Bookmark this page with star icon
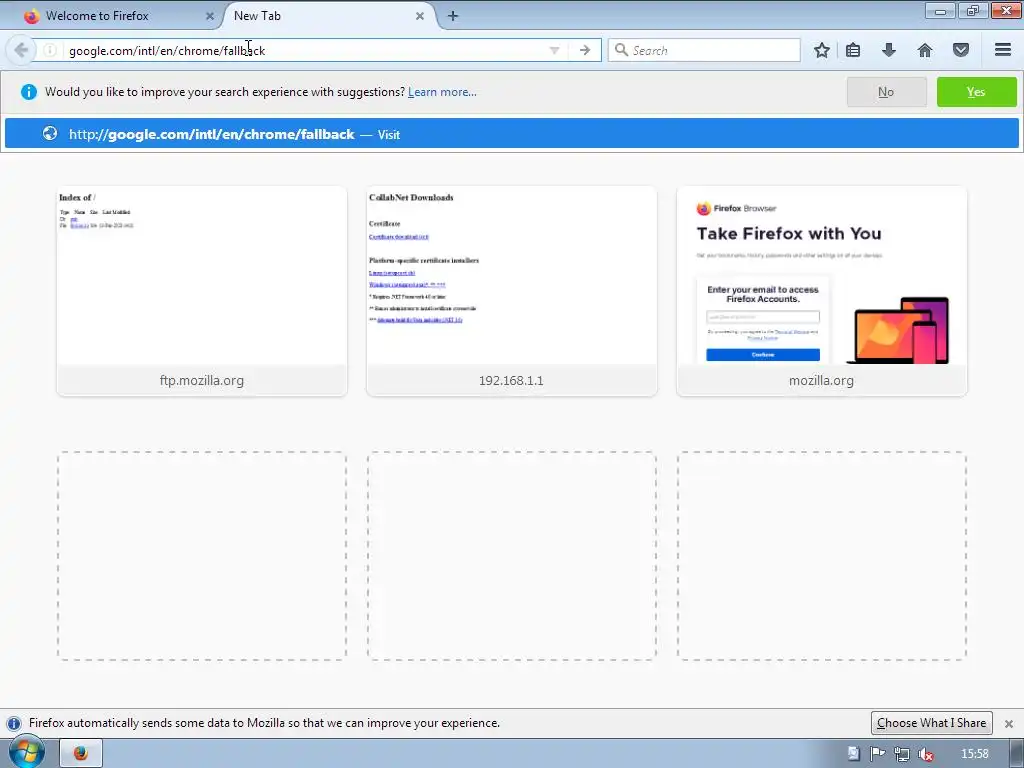This screenshot has height=768, width=1024. [x=822, y=50]
